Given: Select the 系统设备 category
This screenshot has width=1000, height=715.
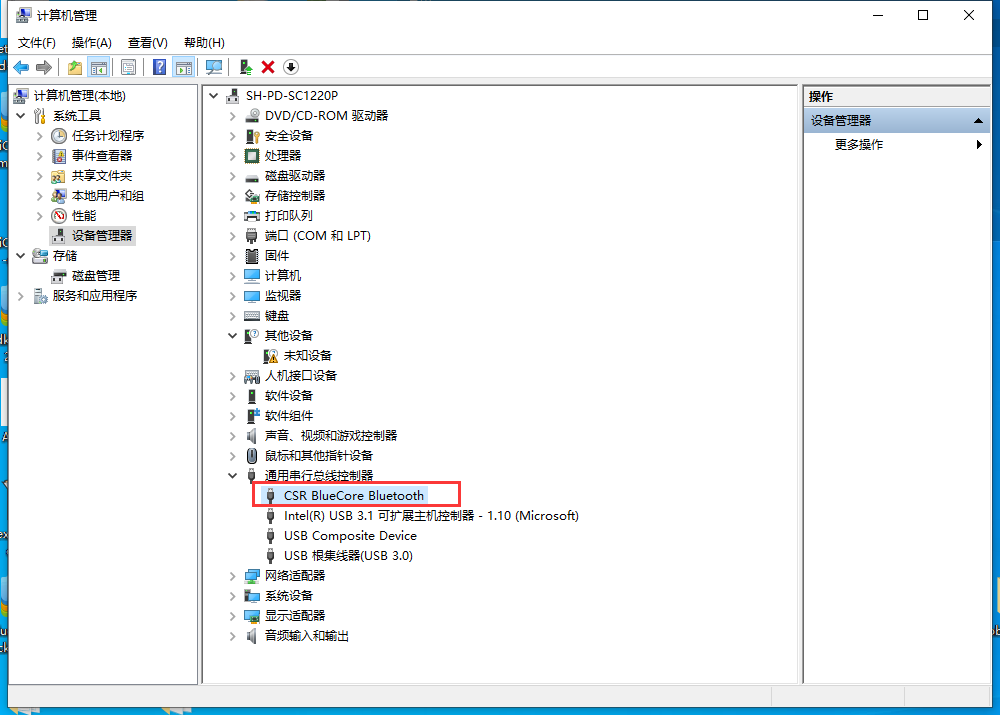Looking at the screenshot, I should pyautogui.click(x=289, y=596).
